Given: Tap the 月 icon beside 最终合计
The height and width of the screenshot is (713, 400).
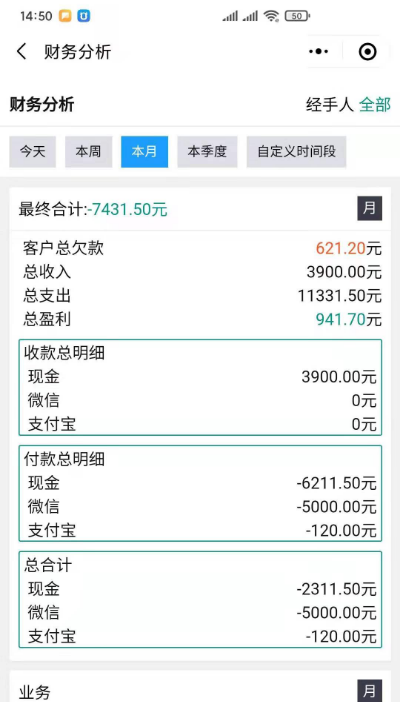Looking at the screenshot, I should (x=369, y=208).
